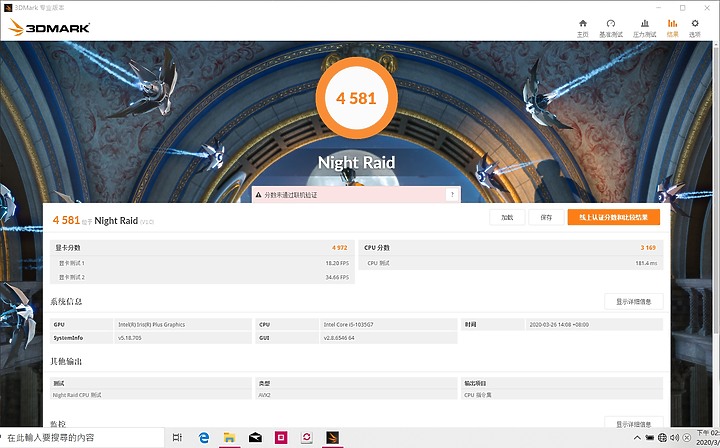Click the 4 581 score circle
720x448 pixels.
point(356,98)
